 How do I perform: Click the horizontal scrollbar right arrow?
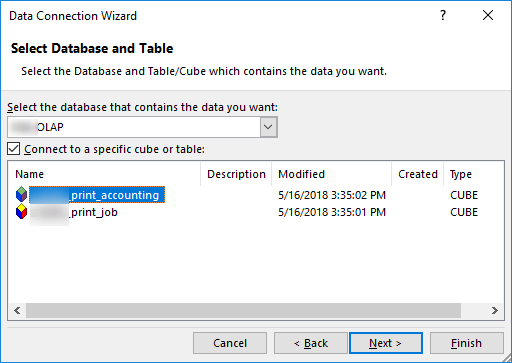click(495, 310)
